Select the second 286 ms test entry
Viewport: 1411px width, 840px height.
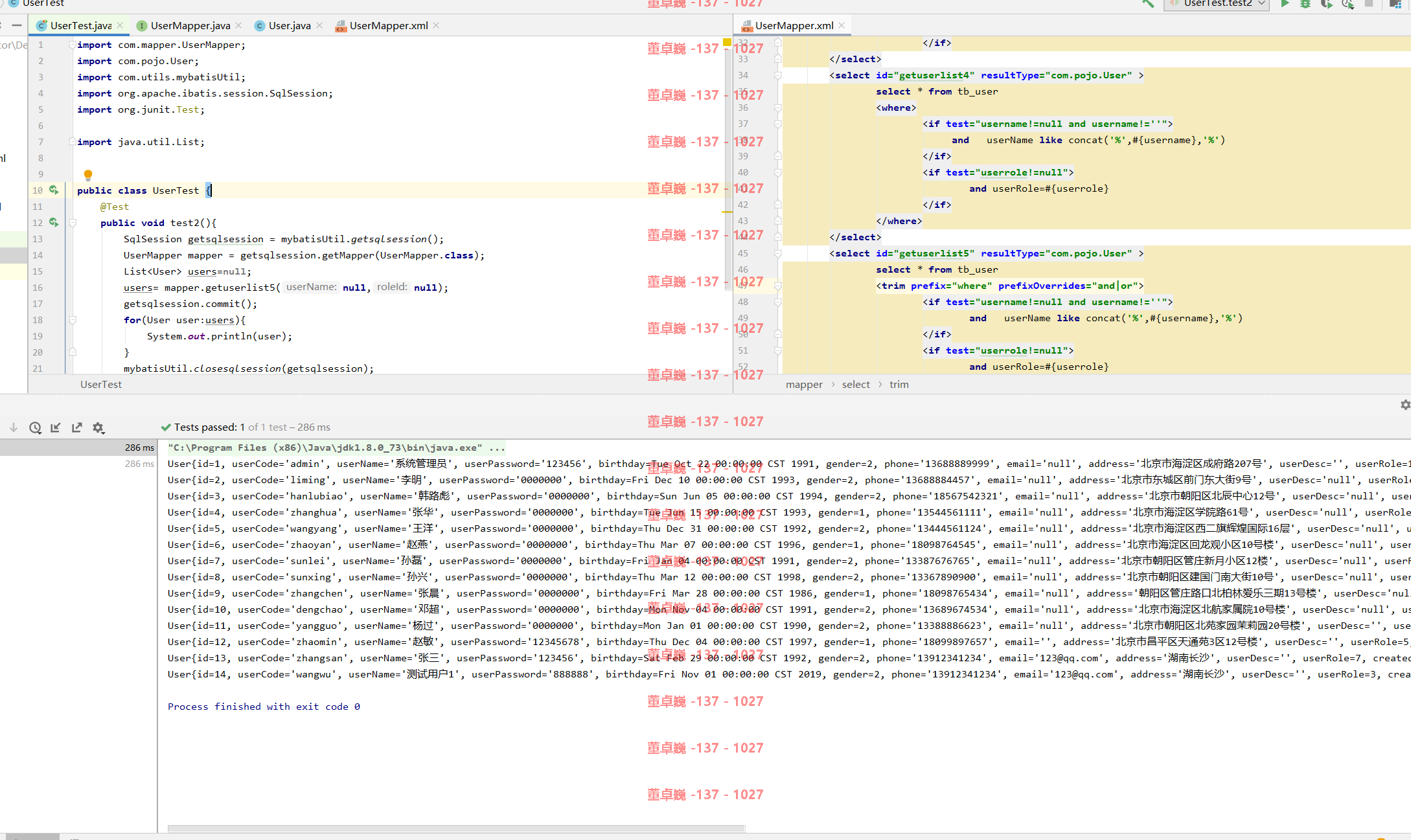click(78, 464)
